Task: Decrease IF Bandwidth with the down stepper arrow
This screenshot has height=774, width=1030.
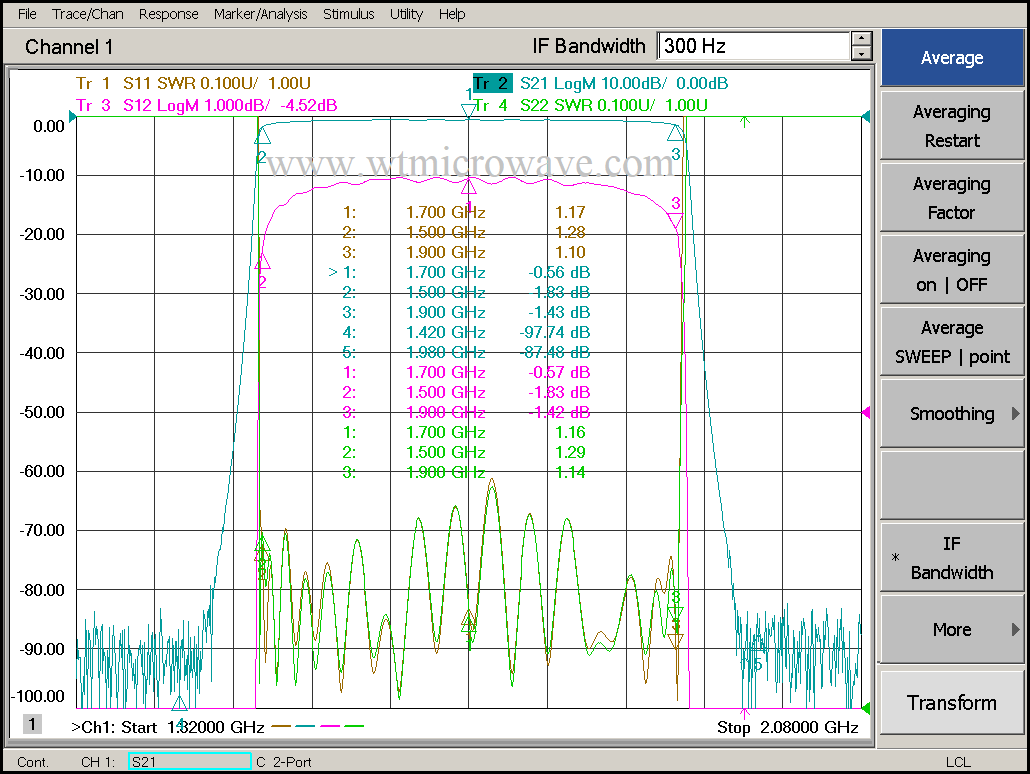Action: (x=862, y=52)
